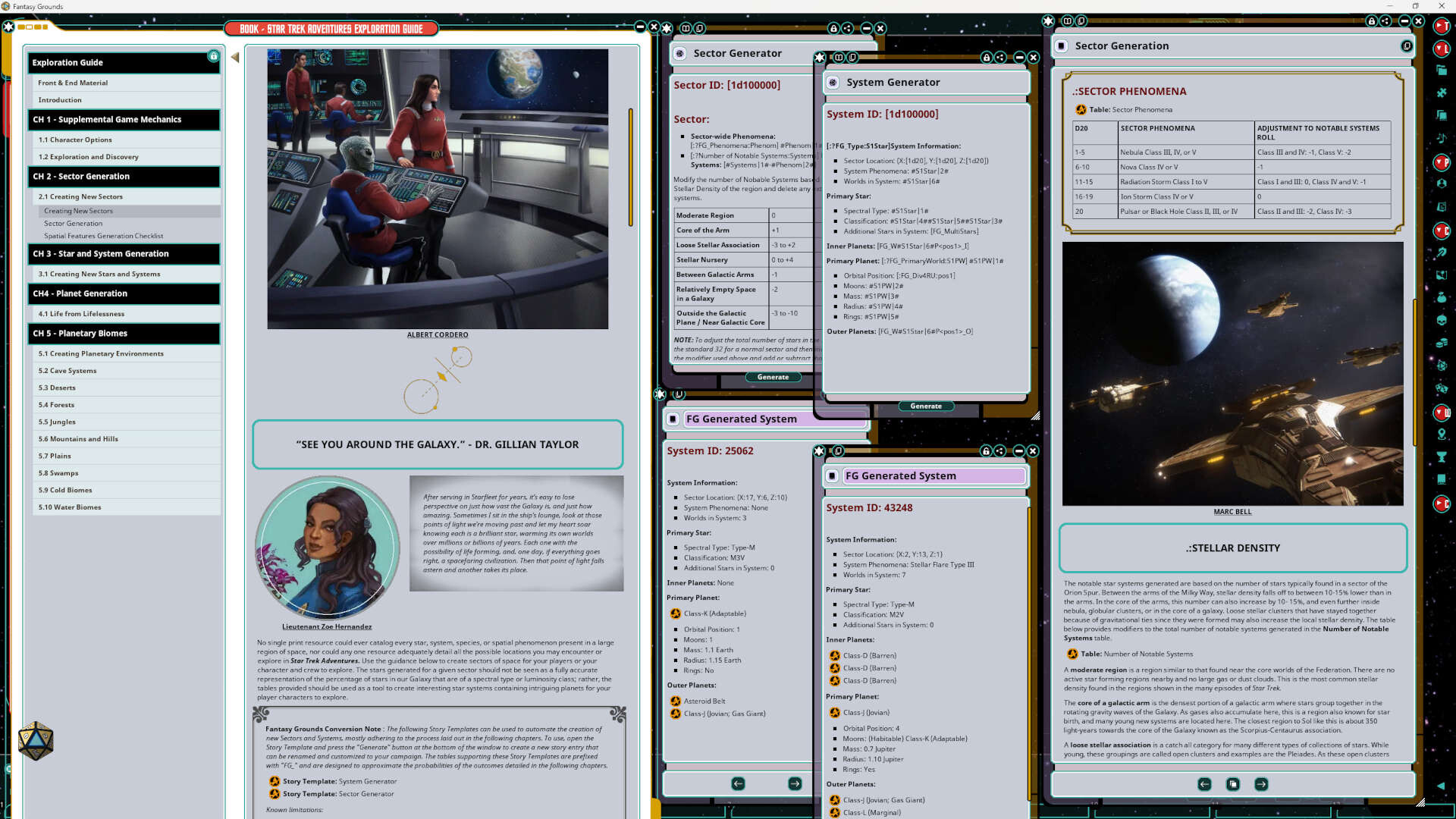The width and height of the screenshot is (1456, 819).
Task: Open the Introduction section of the guide
Action: pos(60,99)
